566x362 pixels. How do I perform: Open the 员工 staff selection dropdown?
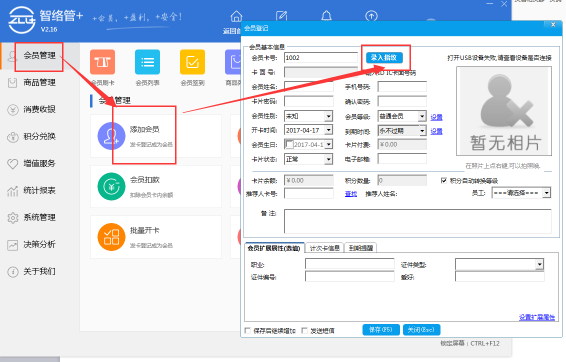pos(547,193)
